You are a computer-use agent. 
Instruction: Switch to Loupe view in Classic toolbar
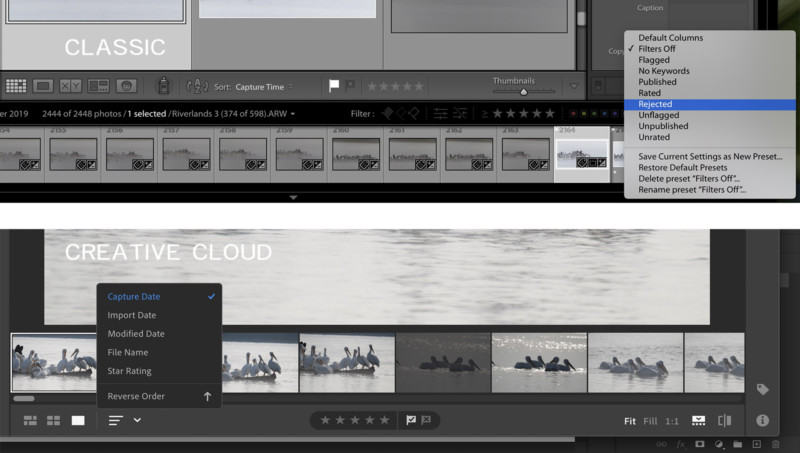[x=43, y=86]
